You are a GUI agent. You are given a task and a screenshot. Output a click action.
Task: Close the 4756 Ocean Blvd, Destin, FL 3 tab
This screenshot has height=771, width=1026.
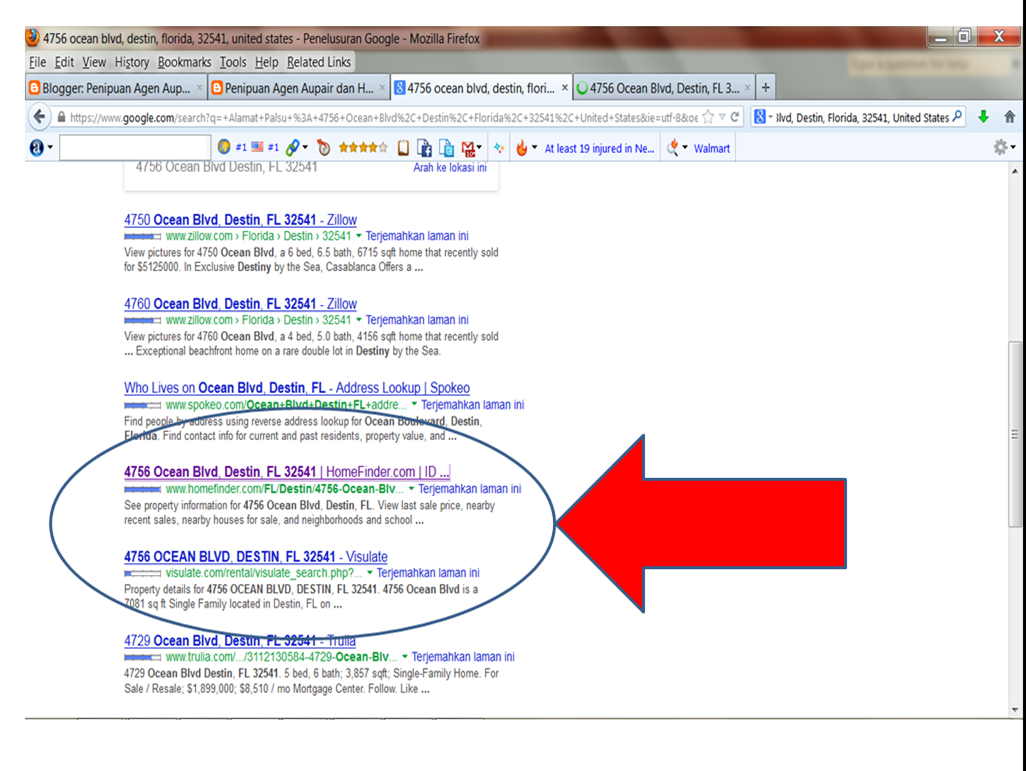pyautogui.click(x=747, y=88)
